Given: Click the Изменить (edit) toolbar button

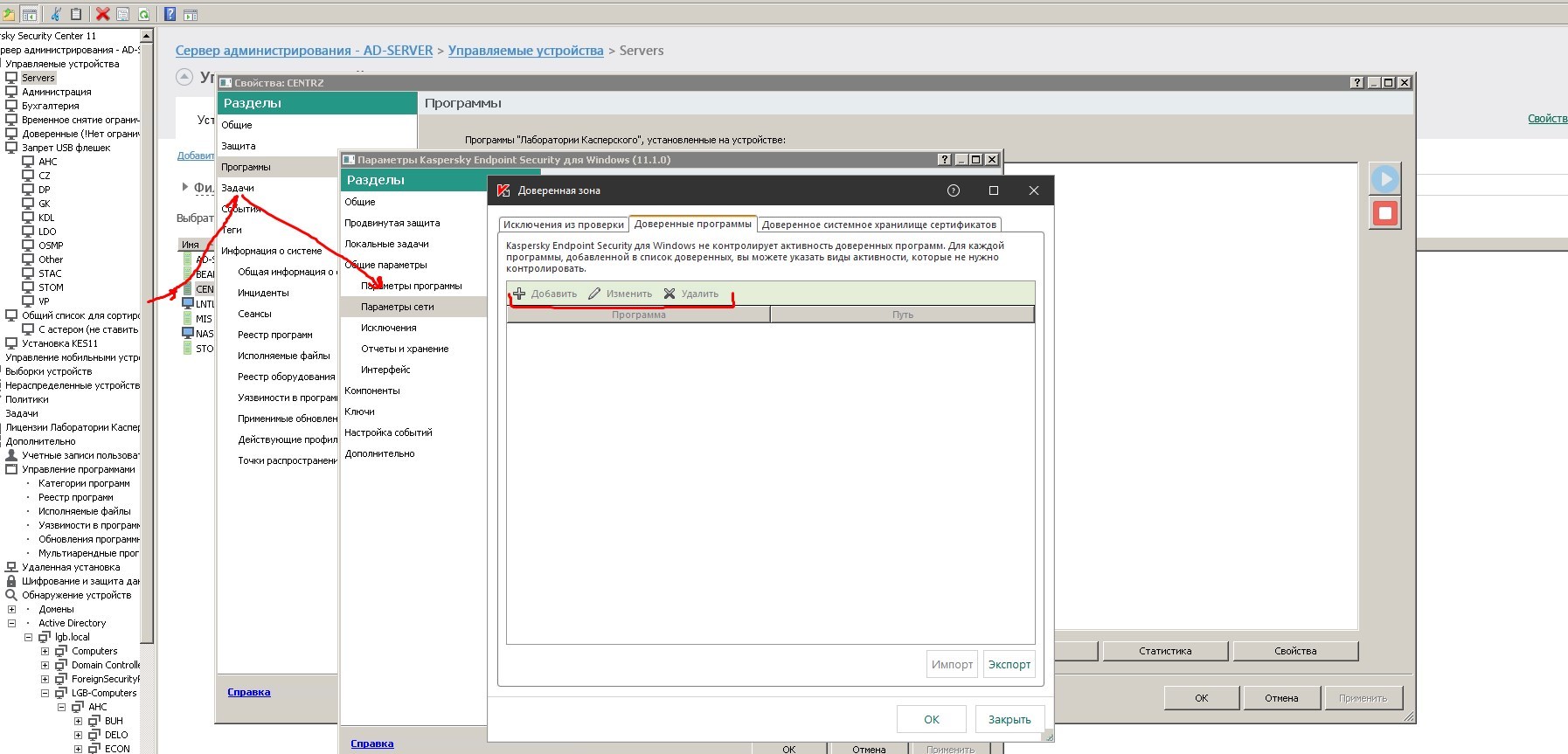Looking at the screenshot, I should point(620,294).
